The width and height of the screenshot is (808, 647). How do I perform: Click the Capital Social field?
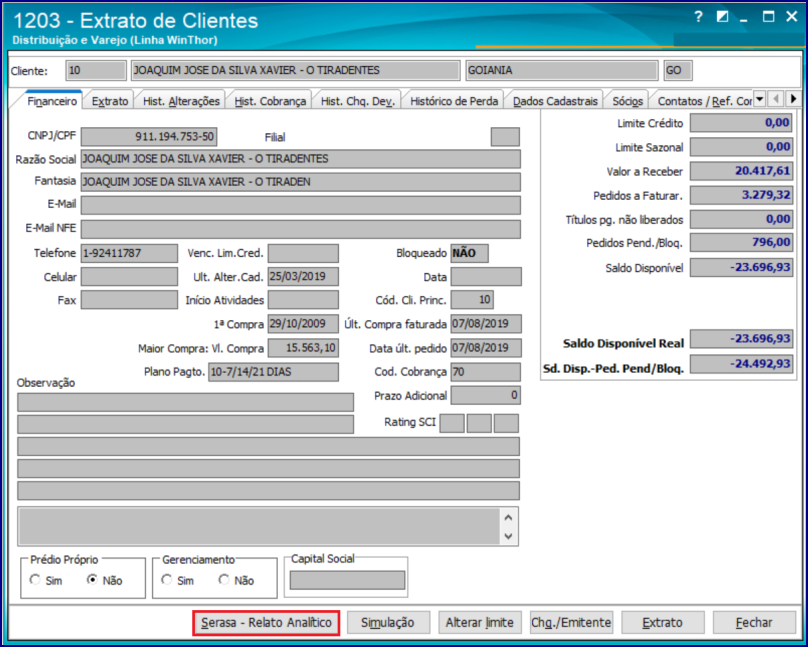point(347,581)
